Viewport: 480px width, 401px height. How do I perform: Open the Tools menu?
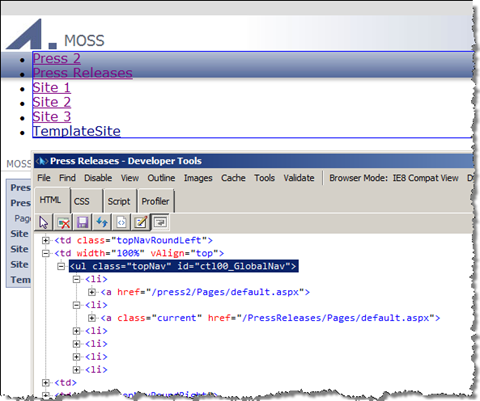tap(264, 178)
